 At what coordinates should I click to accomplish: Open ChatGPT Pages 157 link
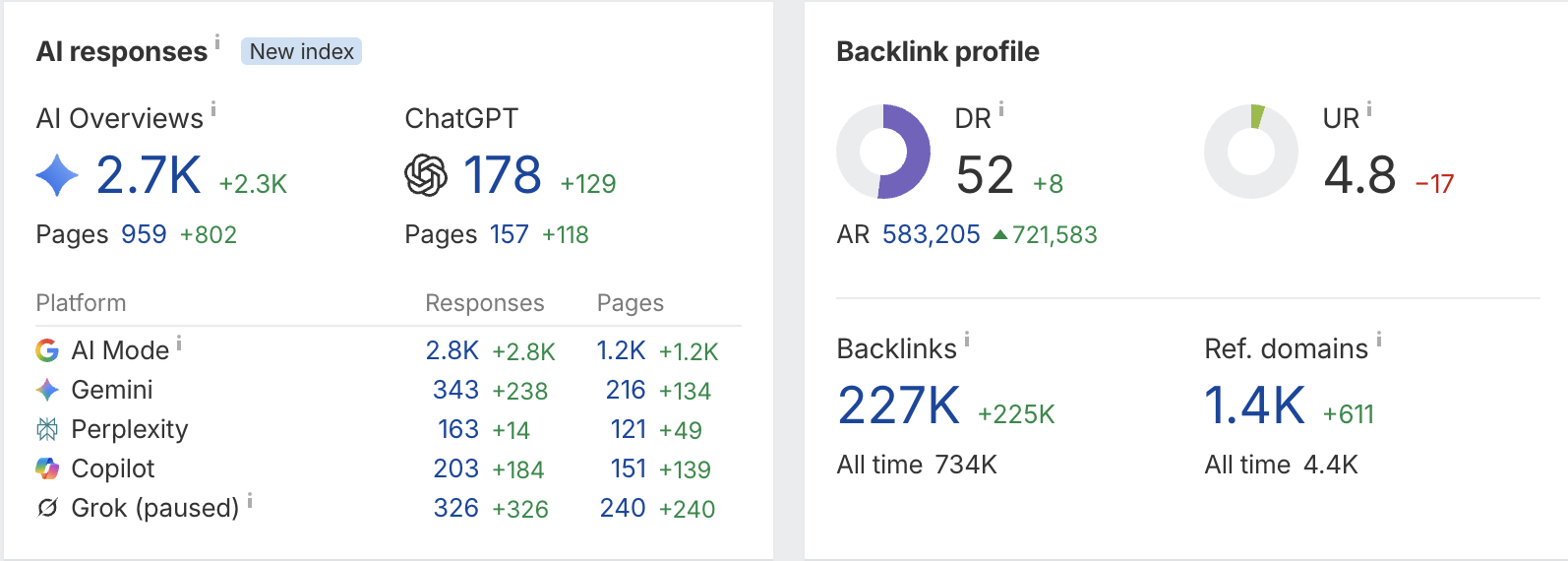pyautogui.click(x=510, y=234)
